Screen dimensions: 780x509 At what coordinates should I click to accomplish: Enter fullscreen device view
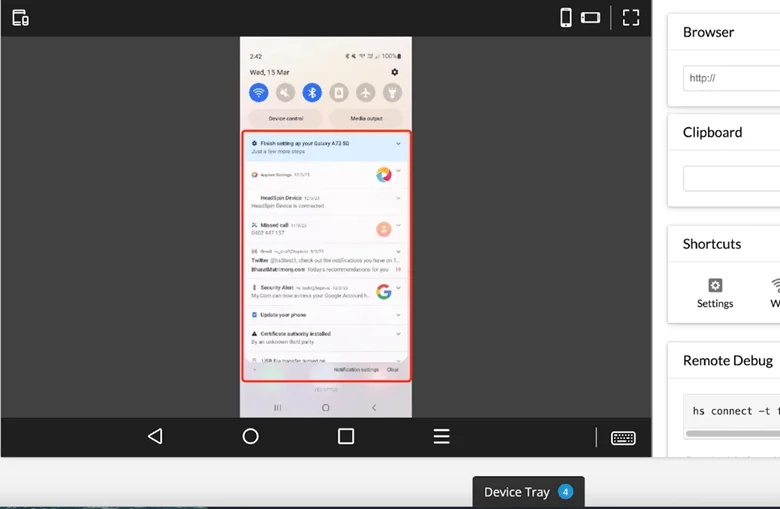[x=631, y=18]
